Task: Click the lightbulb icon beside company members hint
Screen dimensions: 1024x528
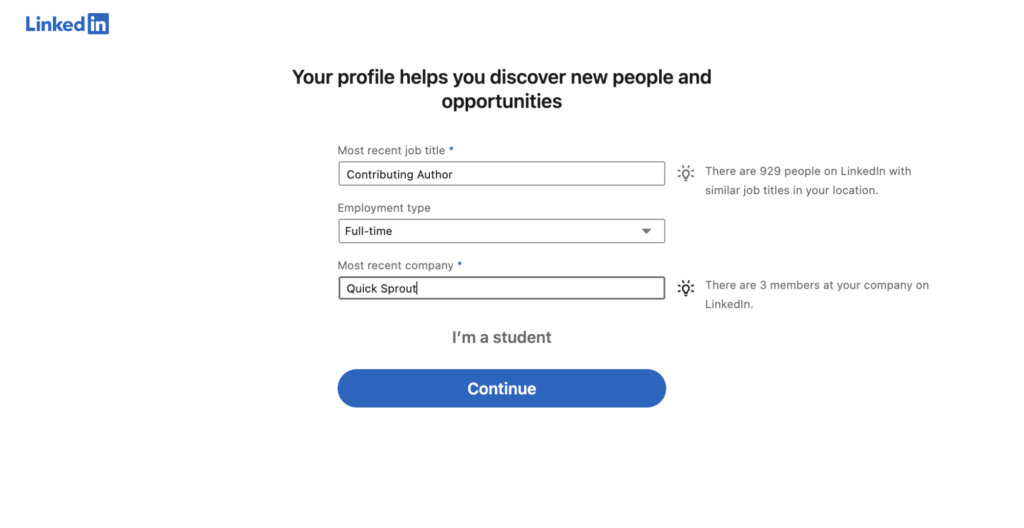Action: (685, 288)
